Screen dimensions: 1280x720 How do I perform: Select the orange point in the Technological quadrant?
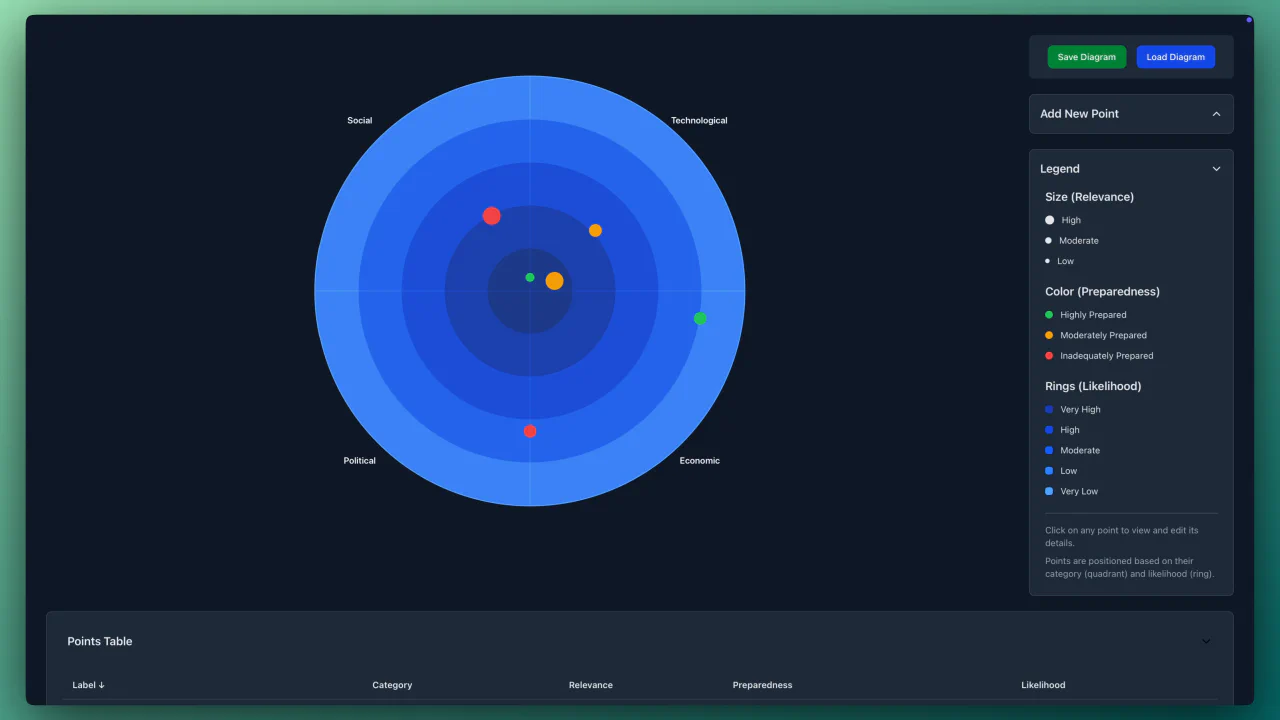[595, 230]
